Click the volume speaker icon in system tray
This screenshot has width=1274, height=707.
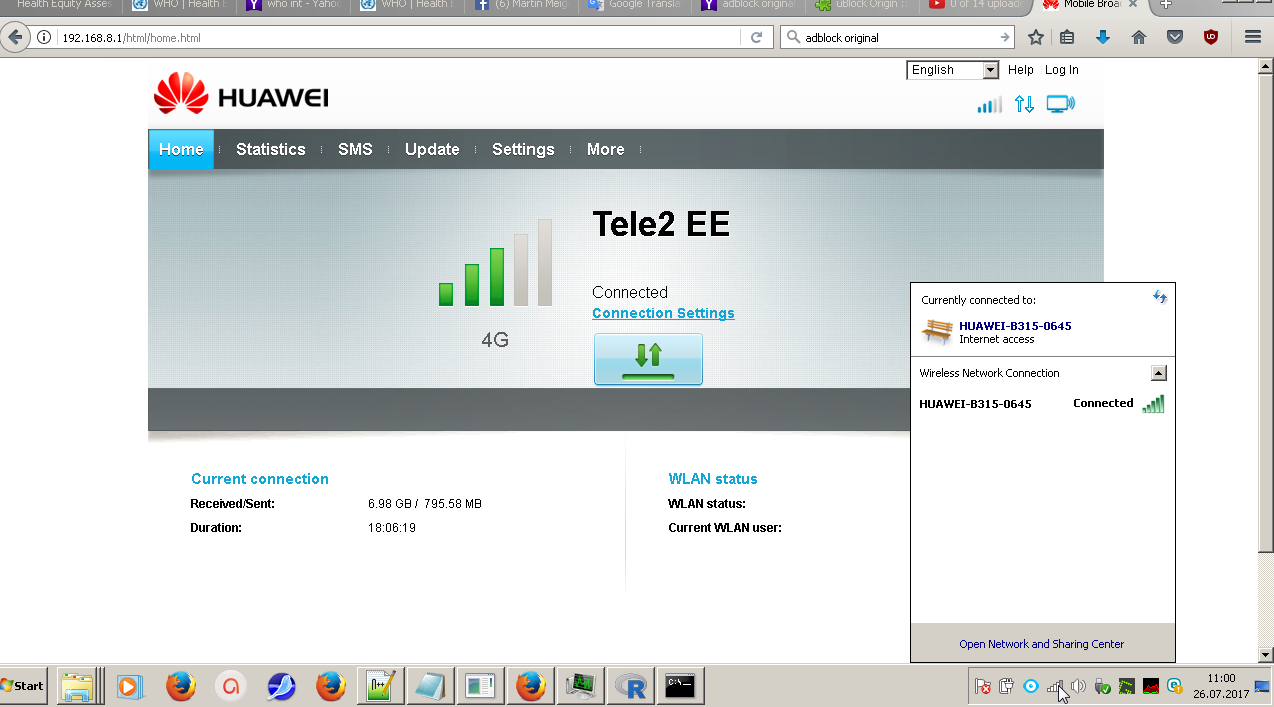tap(1078, 686)
